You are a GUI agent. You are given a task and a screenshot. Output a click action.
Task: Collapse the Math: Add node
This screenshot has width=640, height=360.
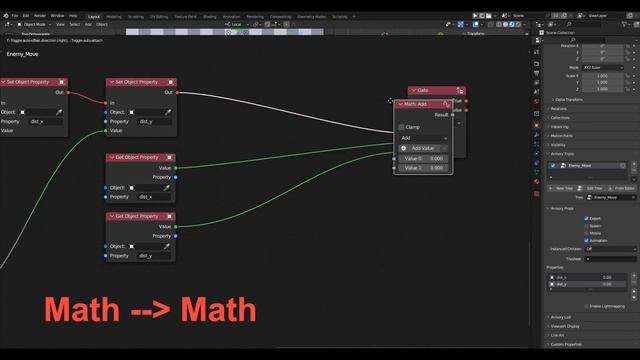[x=400, y=104]
